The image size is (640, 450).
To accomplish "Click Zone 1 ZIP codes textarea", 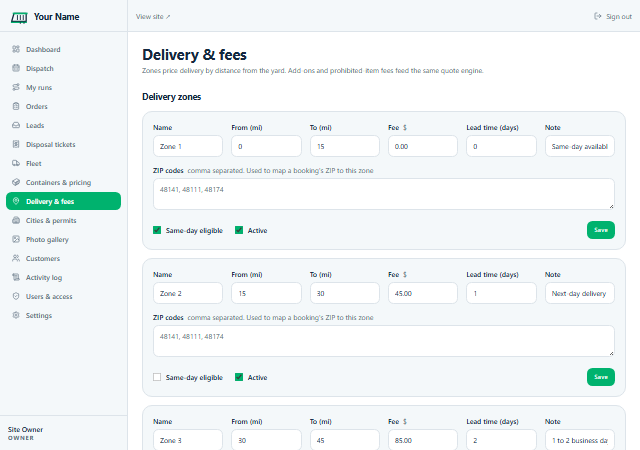I will [384, 194].
